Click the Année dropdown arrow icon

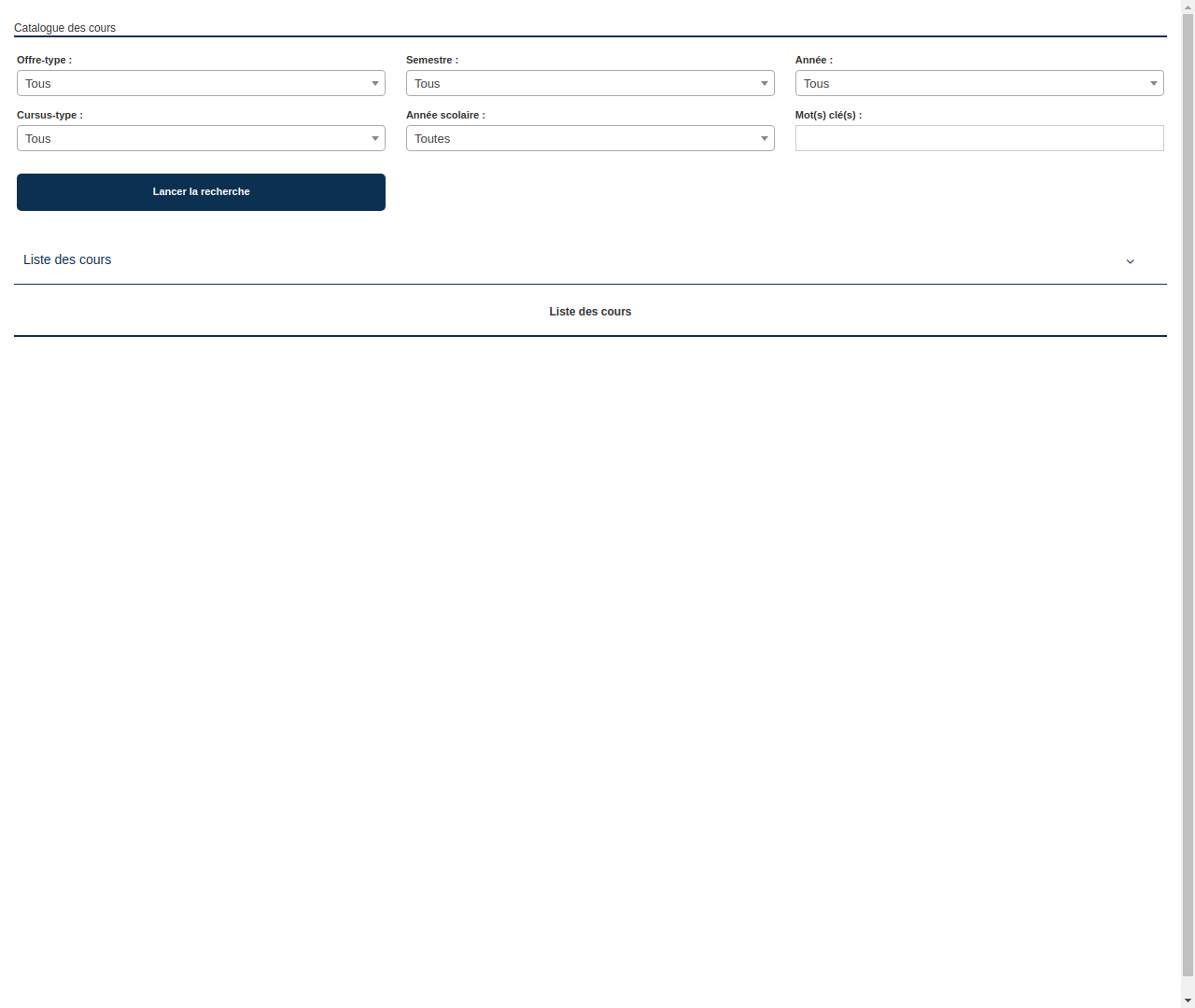(x=1154, y=83)
